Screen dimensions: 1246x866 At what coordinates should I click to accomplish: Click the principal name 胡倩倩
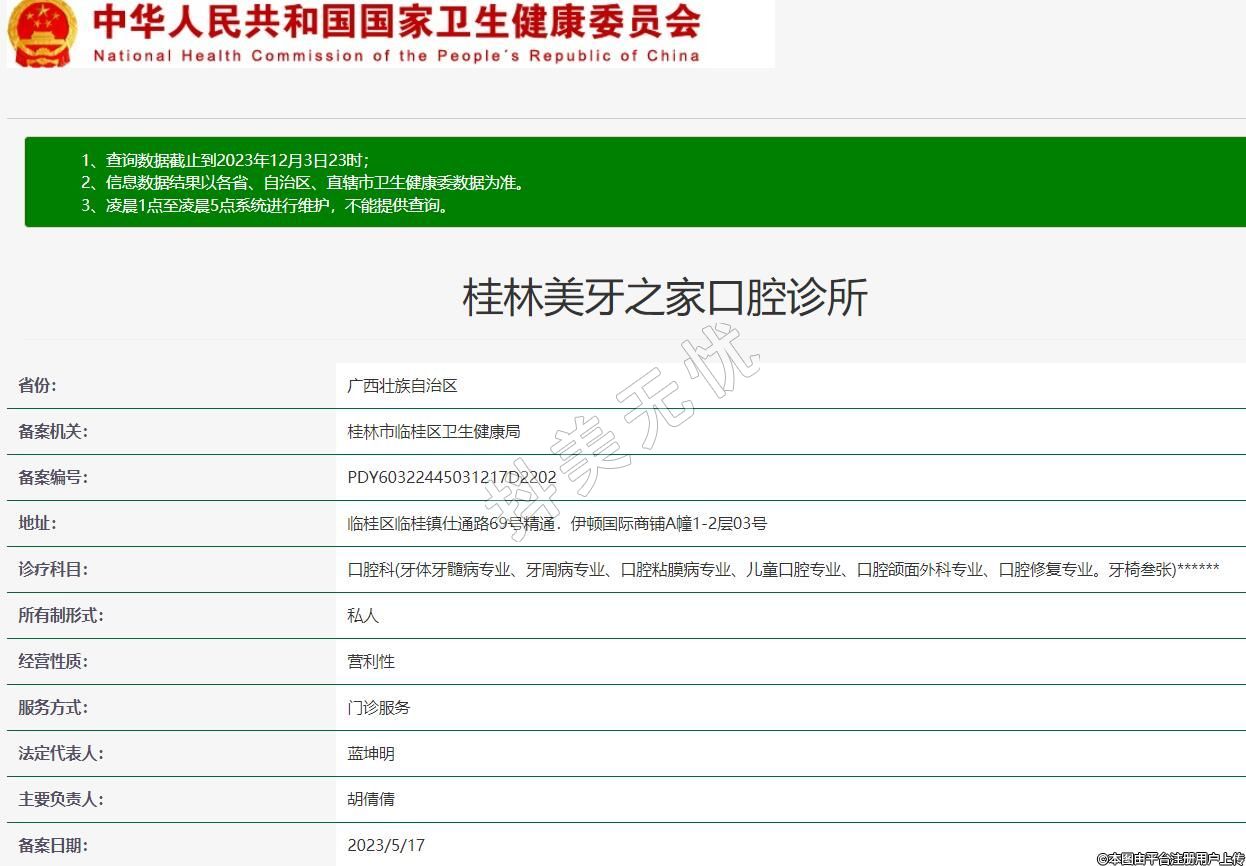tap(371, 800)
